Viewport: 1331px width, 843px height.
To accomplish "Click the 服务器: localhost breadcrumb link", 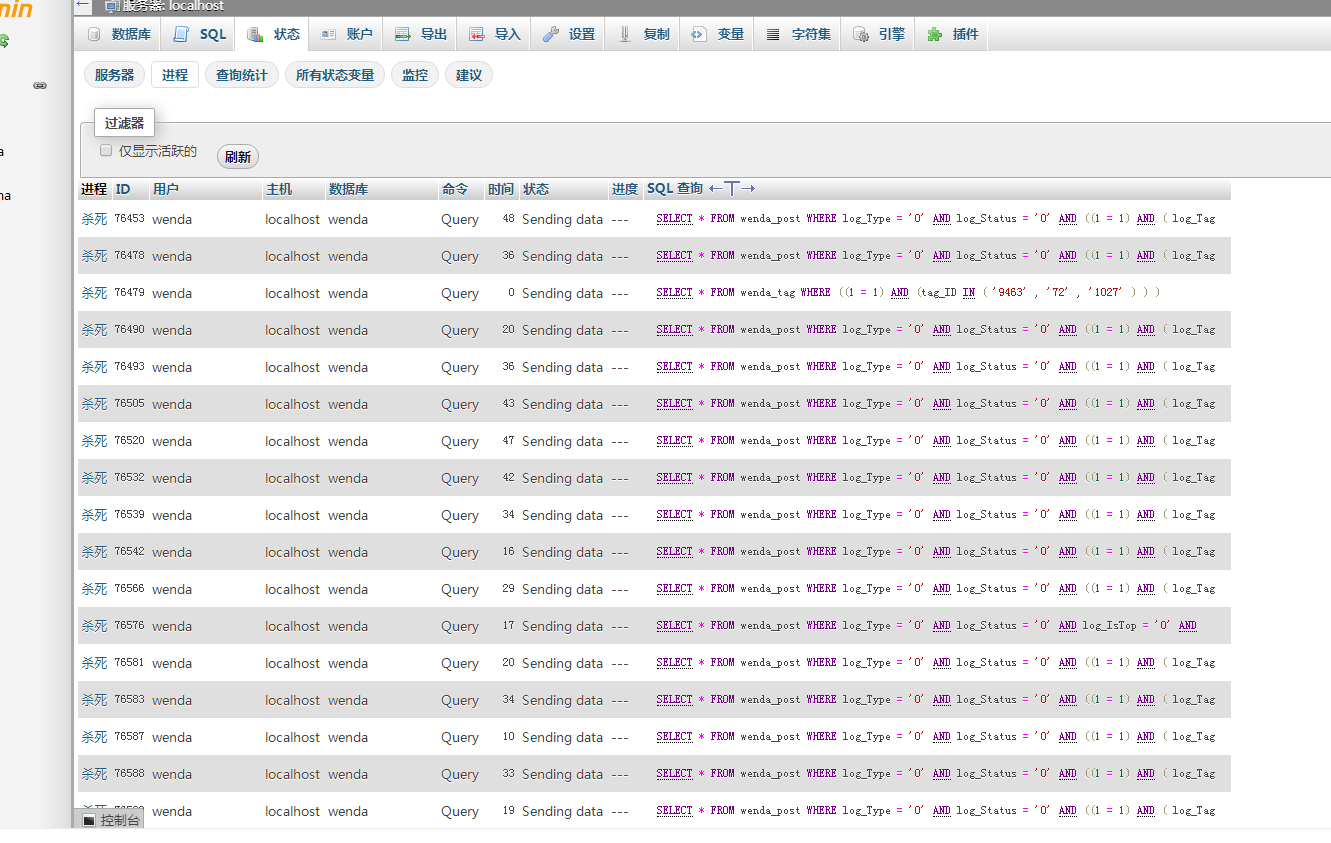I will pos(173,6).
